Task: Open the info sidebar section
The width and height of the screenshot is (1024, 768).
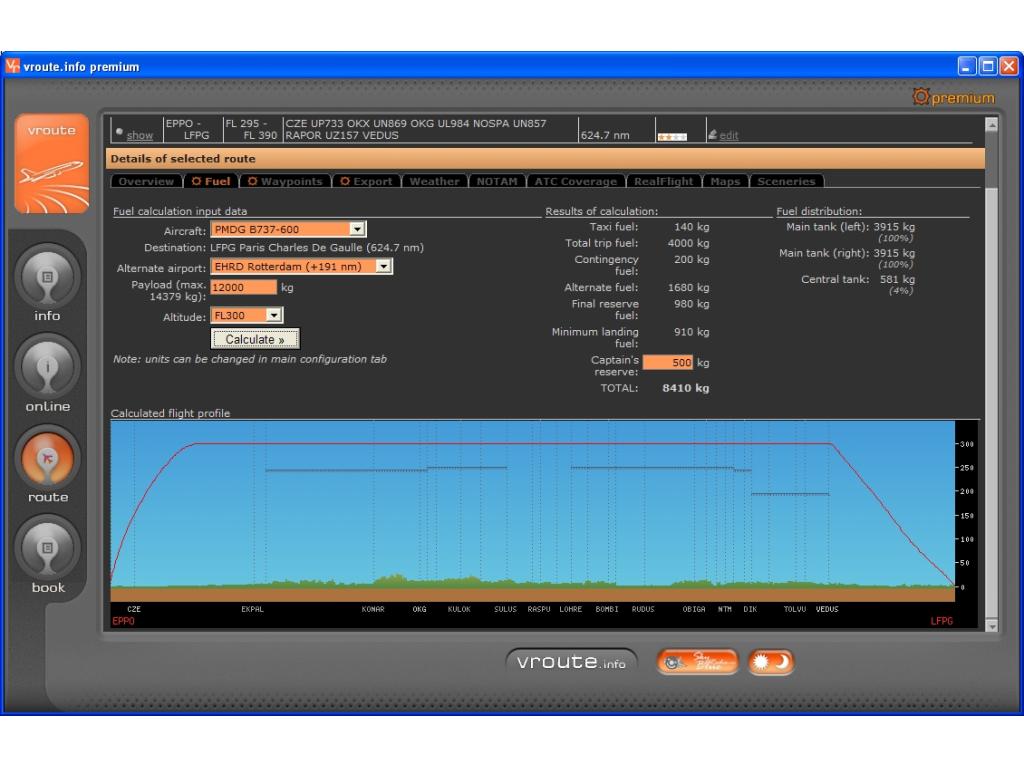Action: [47, 285]
